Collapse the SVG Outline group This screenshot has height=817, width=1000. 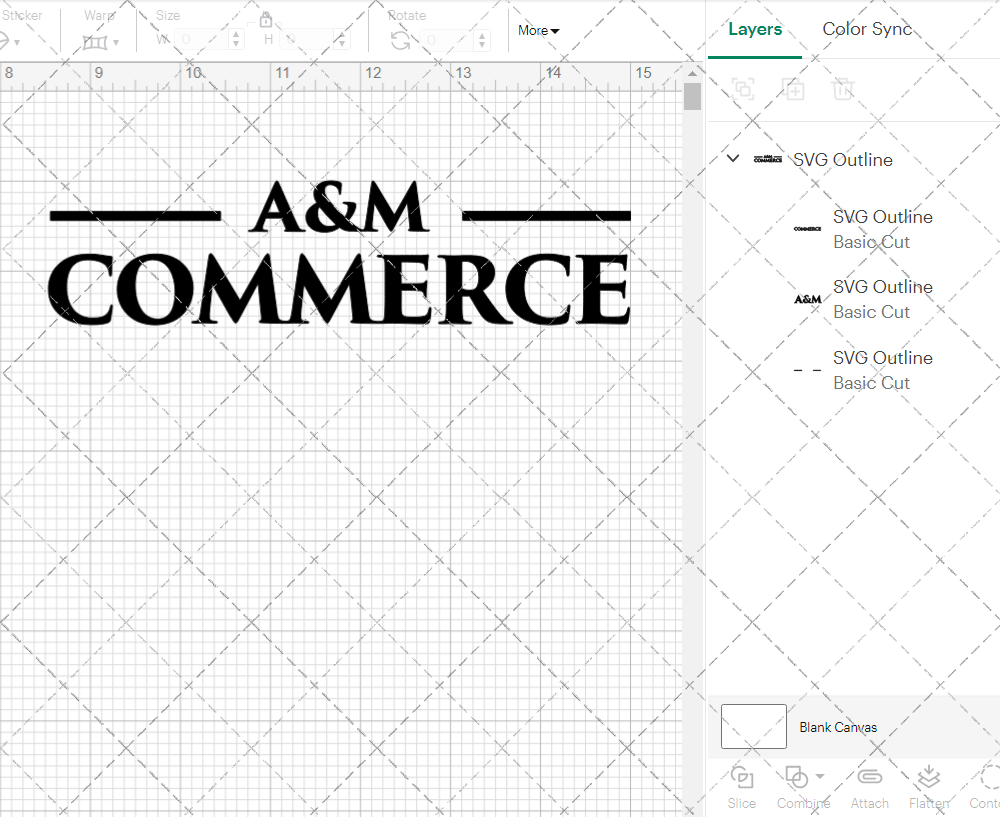[x=732, y=158]
